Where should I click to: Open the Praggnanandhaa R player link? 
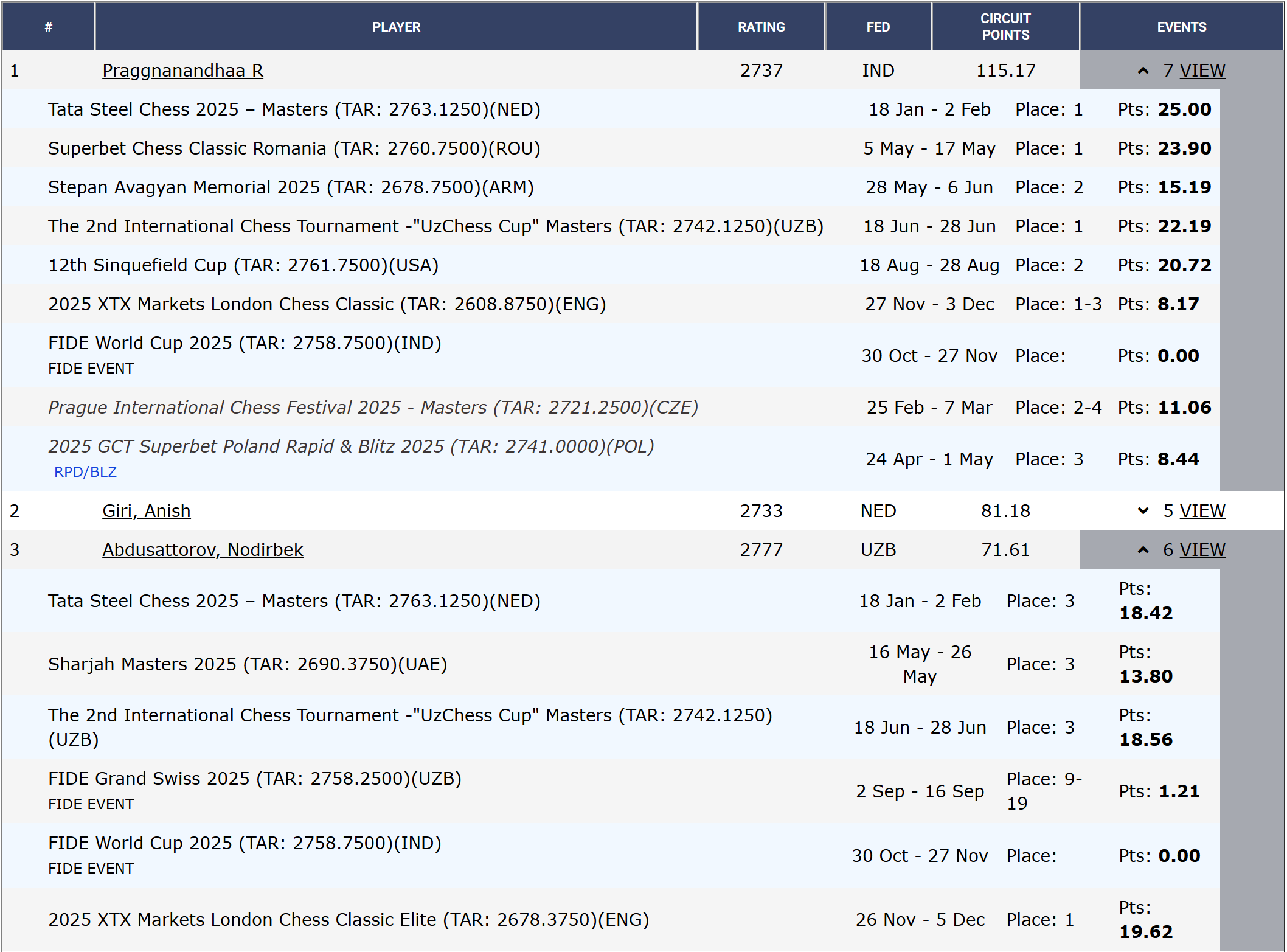click(x=182, y=71)
